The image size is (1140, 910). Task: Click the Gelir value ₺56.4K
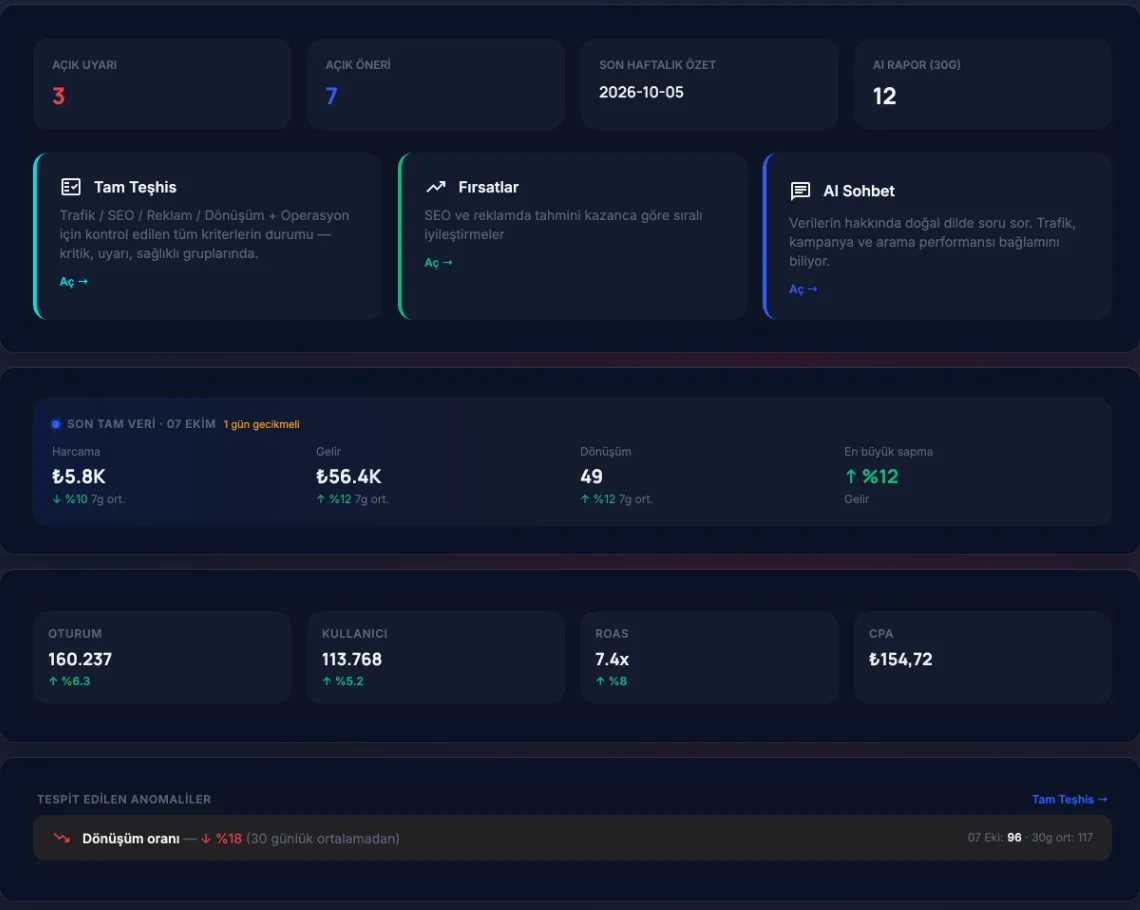click(348, 477)
